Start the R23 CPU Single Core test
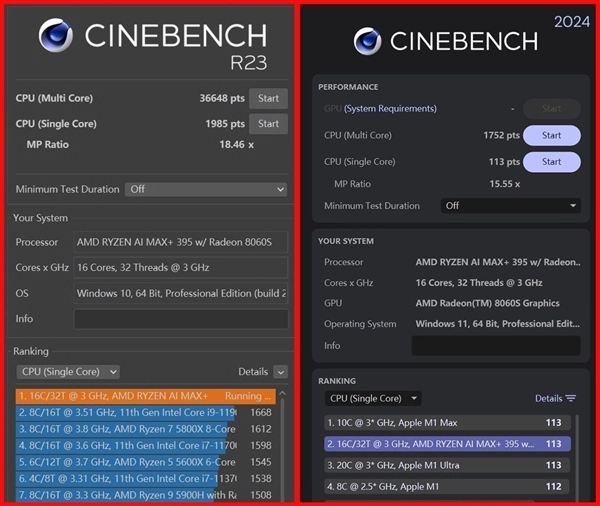 pos(268,124)
